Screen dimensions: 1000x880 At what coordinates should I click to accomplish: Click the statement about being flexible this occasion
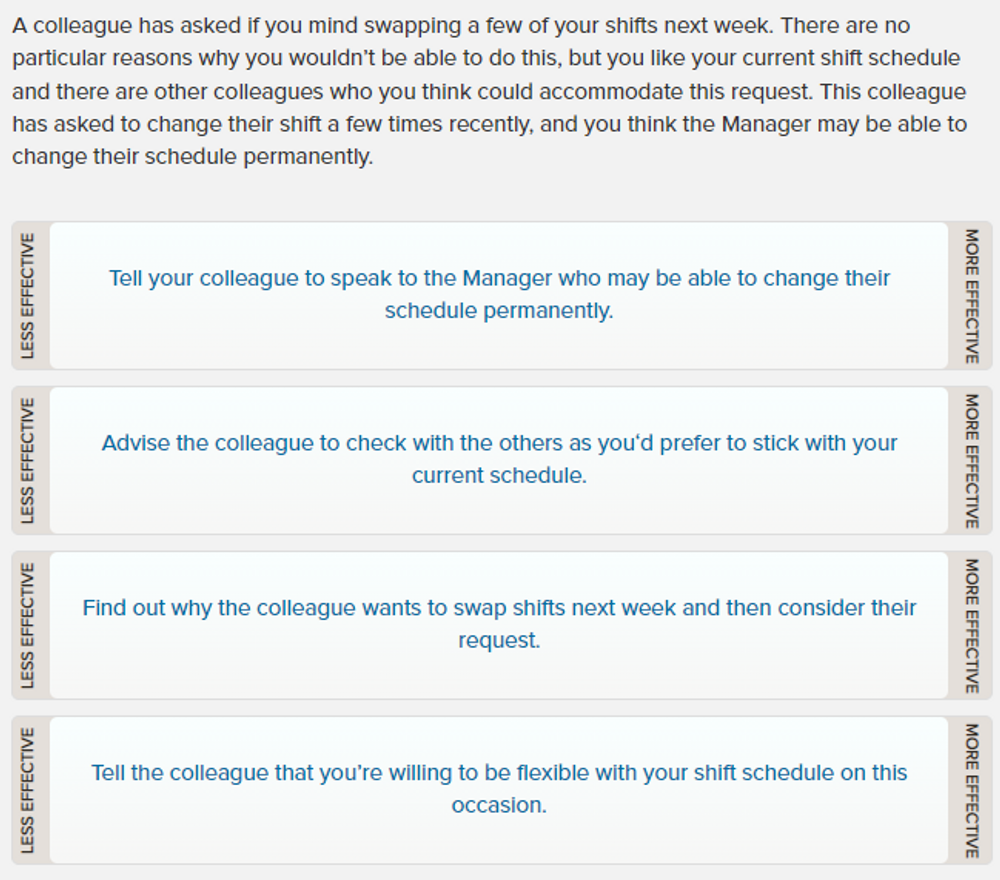[499, 789]
